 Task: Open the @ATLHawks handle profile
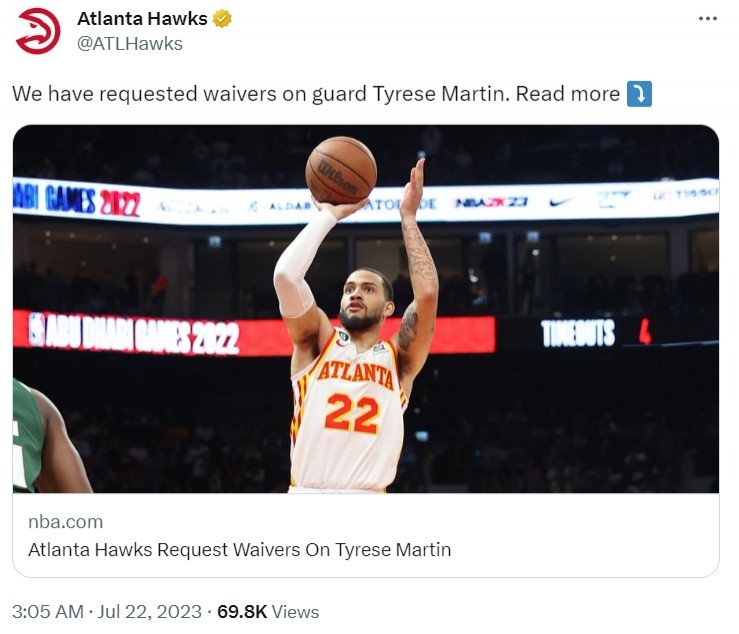130,44
